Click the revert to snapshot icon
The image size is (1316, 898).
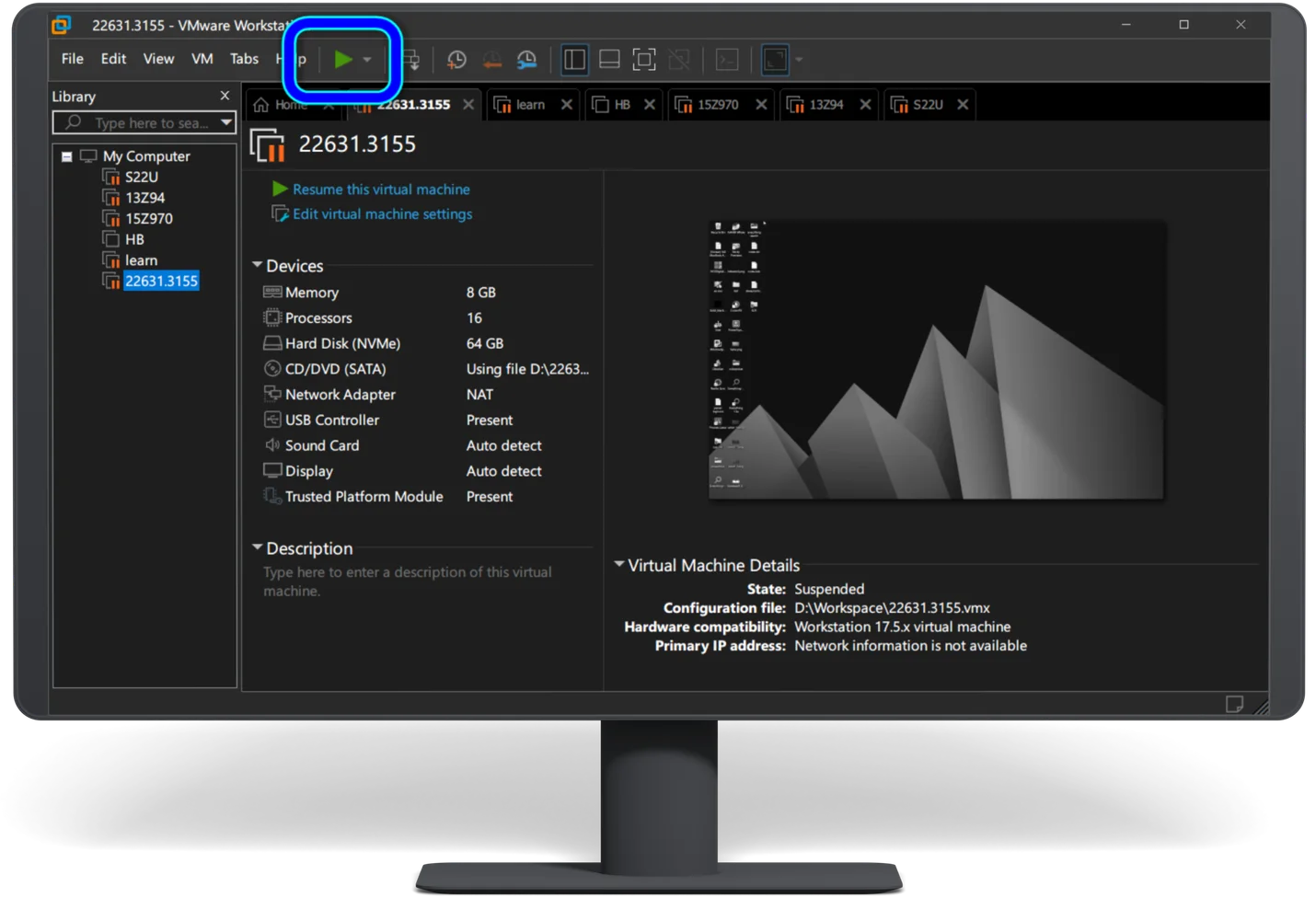[x=492, y=60]
